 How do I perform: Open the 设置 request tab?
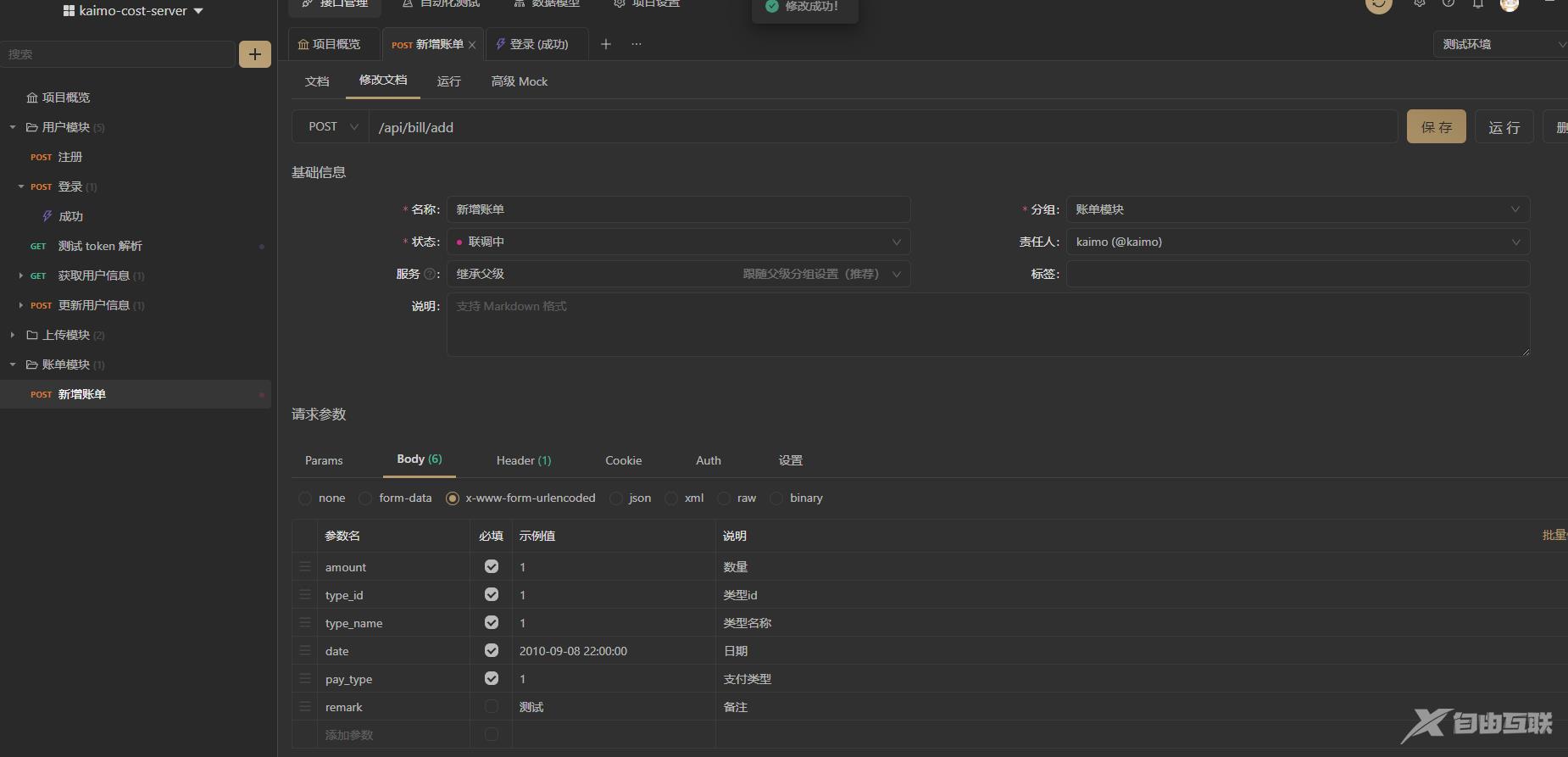[x=791, y=460]
